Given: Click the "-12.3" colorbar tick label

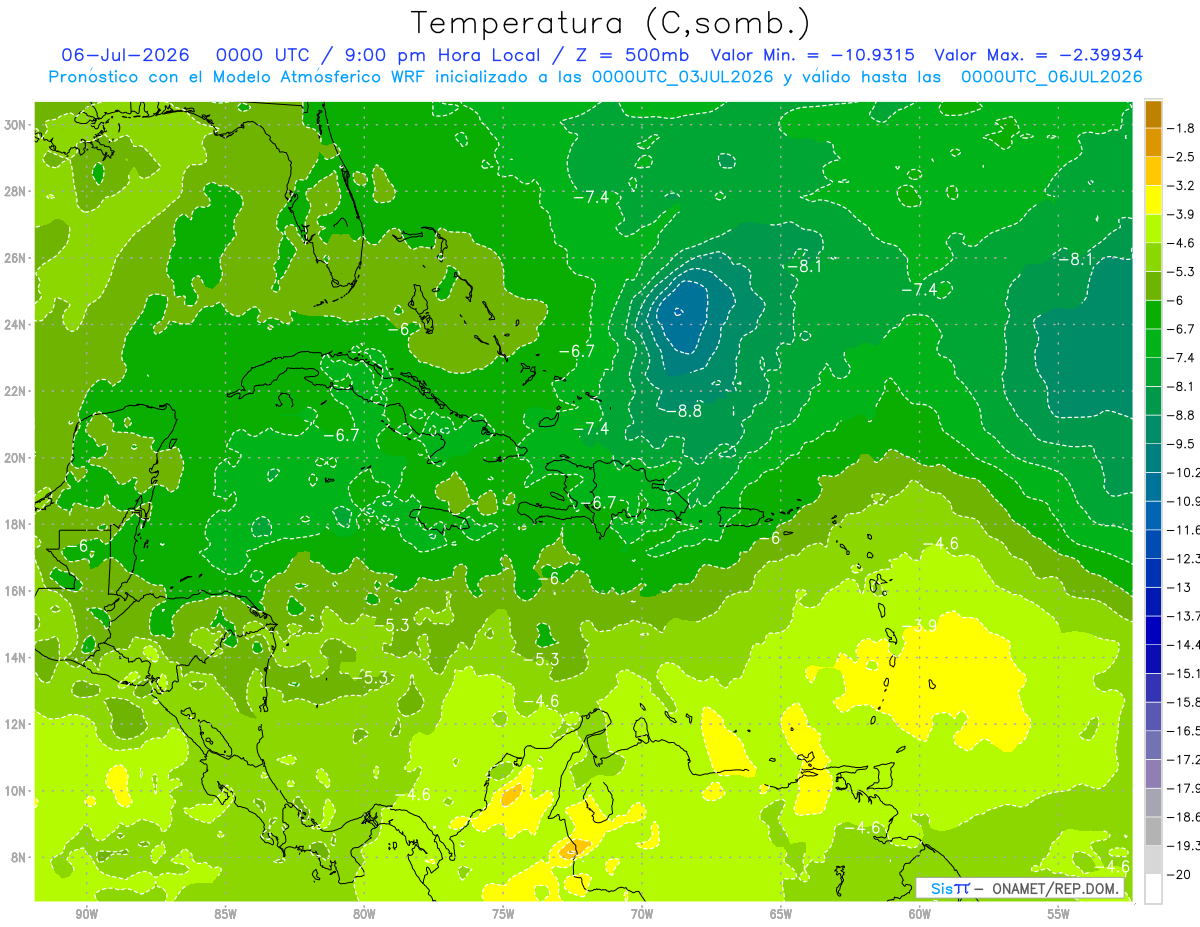Looking at the screenshot, I should [x=1184, y=559].
